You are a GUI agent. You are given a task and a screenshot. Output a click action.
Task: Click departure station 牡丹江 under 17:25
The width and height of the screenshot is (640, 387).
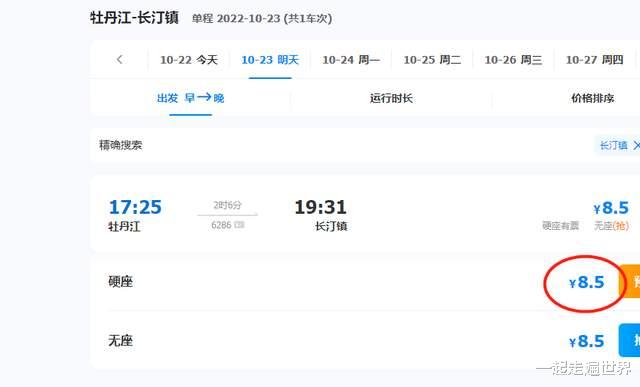coord(124,226)
